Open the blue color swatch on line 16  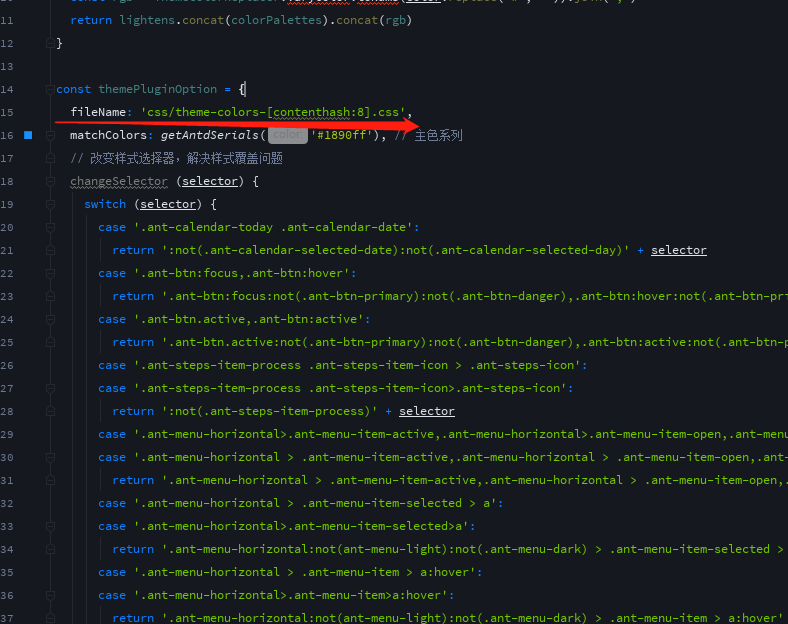[28, 135]
